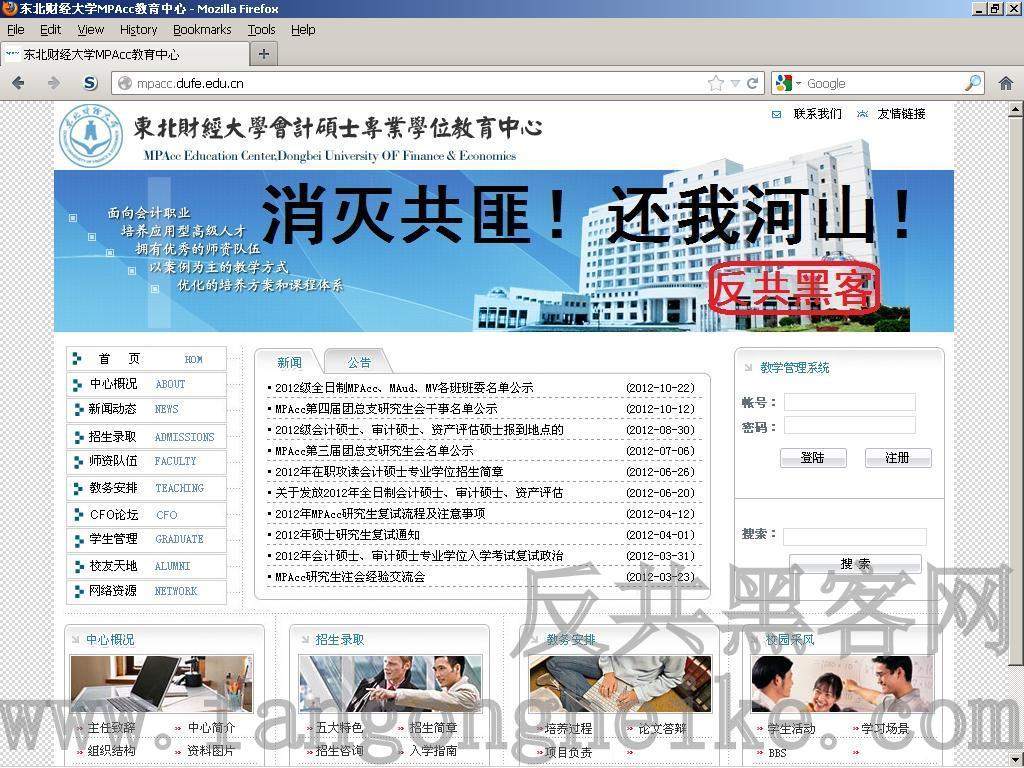Open the Tools menu
This screenshot has height=768, width=1024.
click(x=261, y=30)
